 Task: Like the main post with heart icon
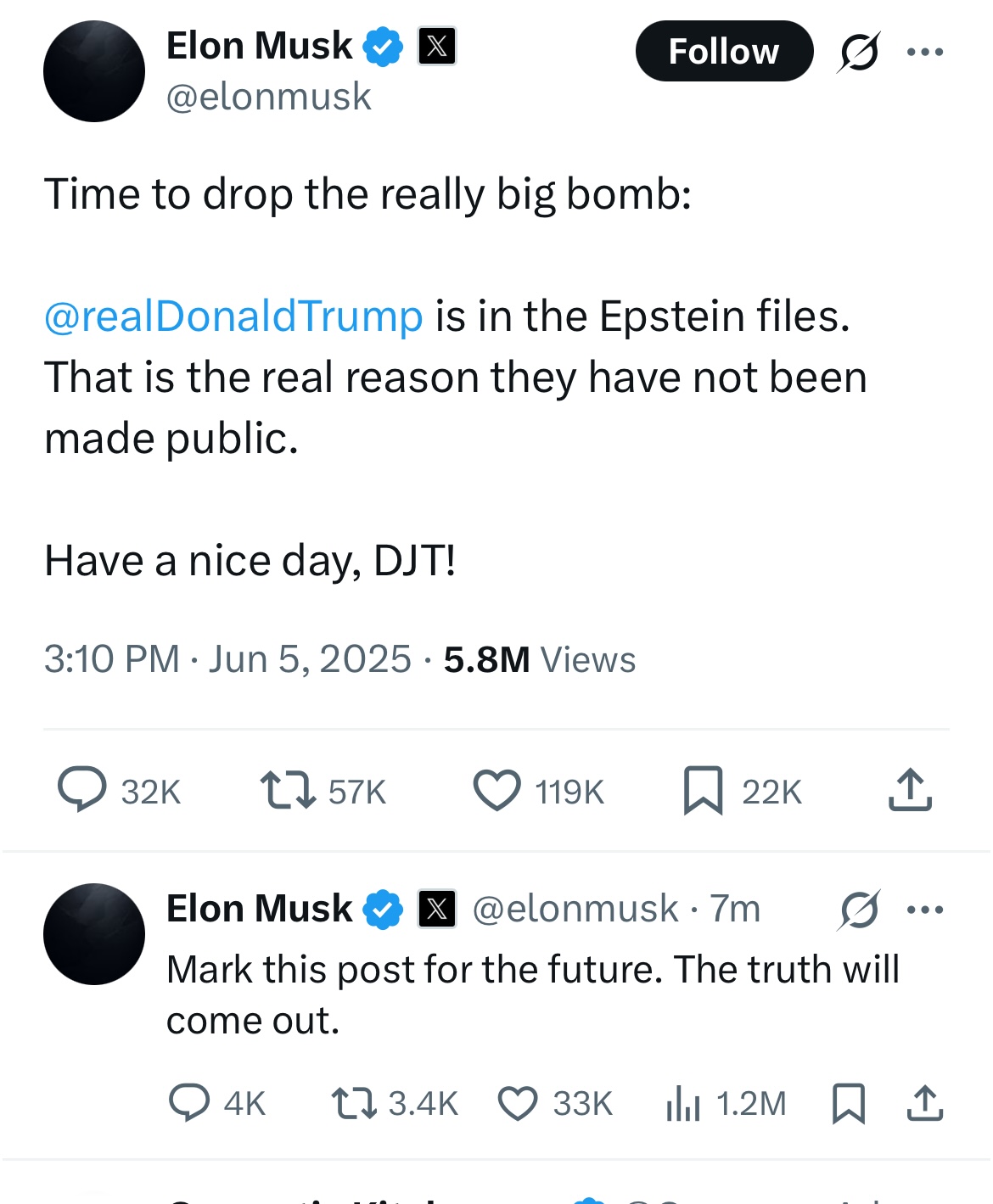496,790
